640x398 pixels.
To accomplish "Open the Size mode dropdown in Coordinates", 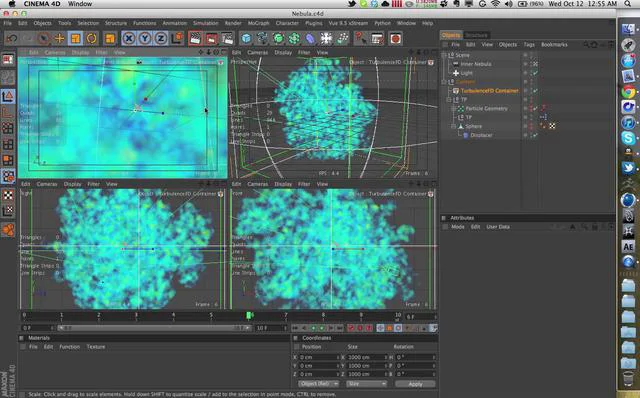I will (x=366, y=384).
